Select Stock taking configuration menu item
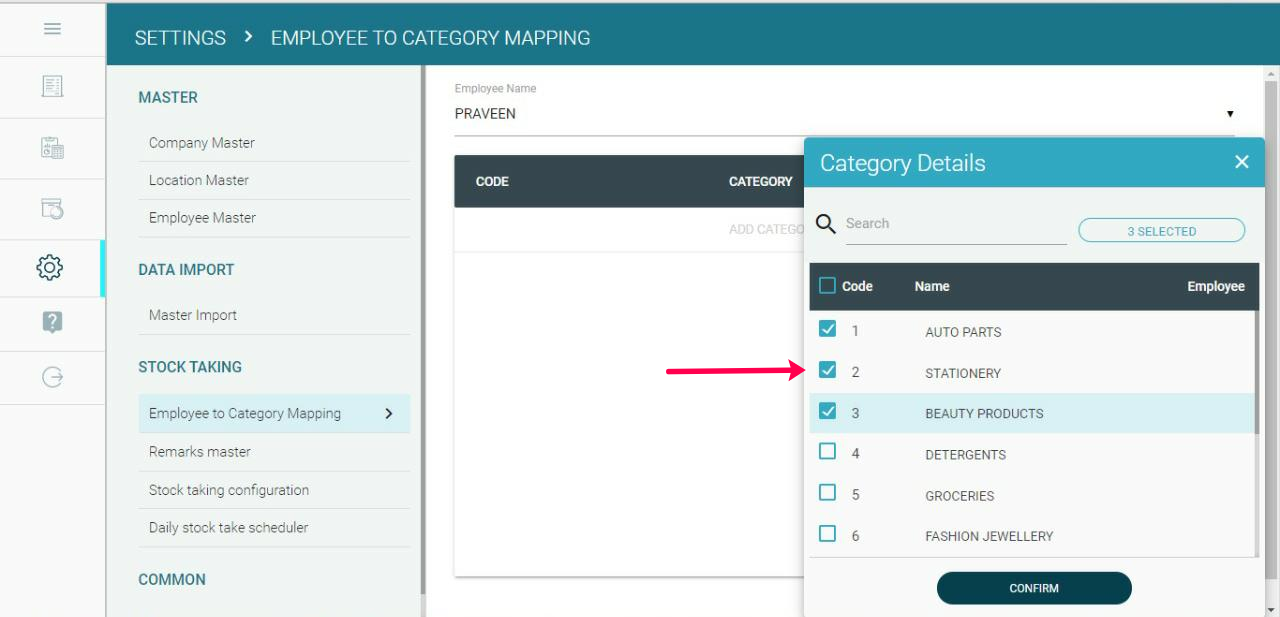Screen dimensions: 1280x617 tap(229, 490)
